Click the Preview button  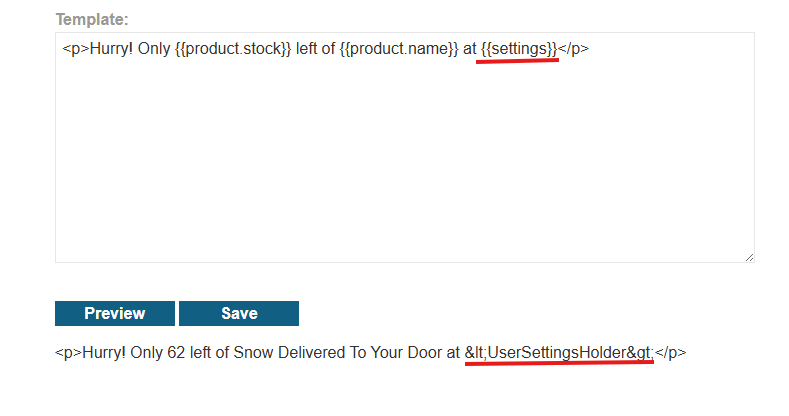coord(114,313)
